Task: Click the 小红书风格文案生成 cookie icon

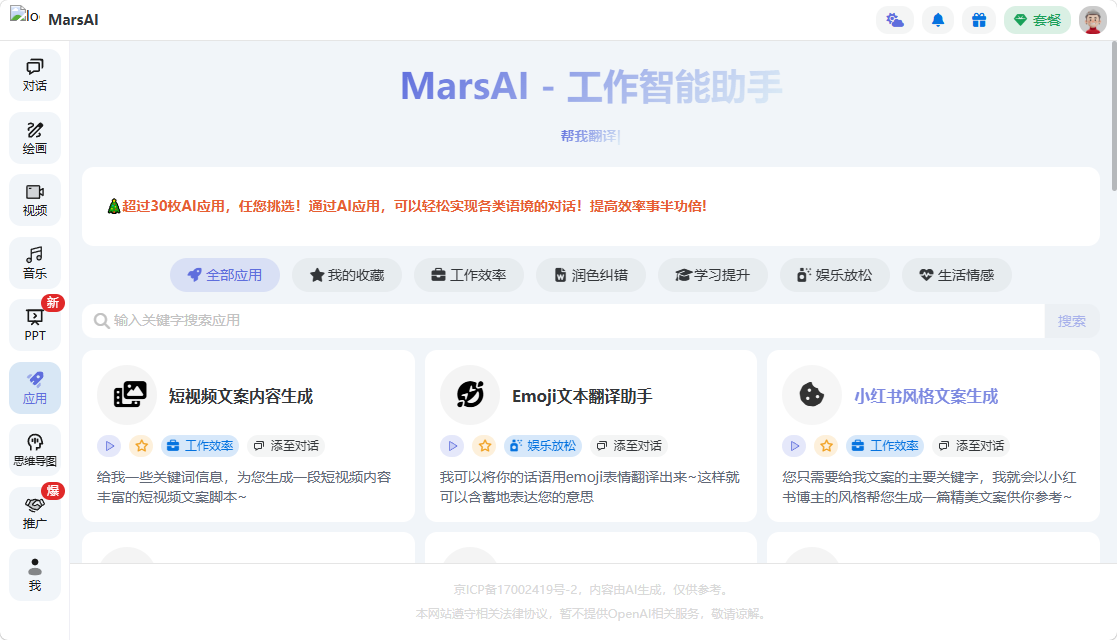Action: (811, 396)
